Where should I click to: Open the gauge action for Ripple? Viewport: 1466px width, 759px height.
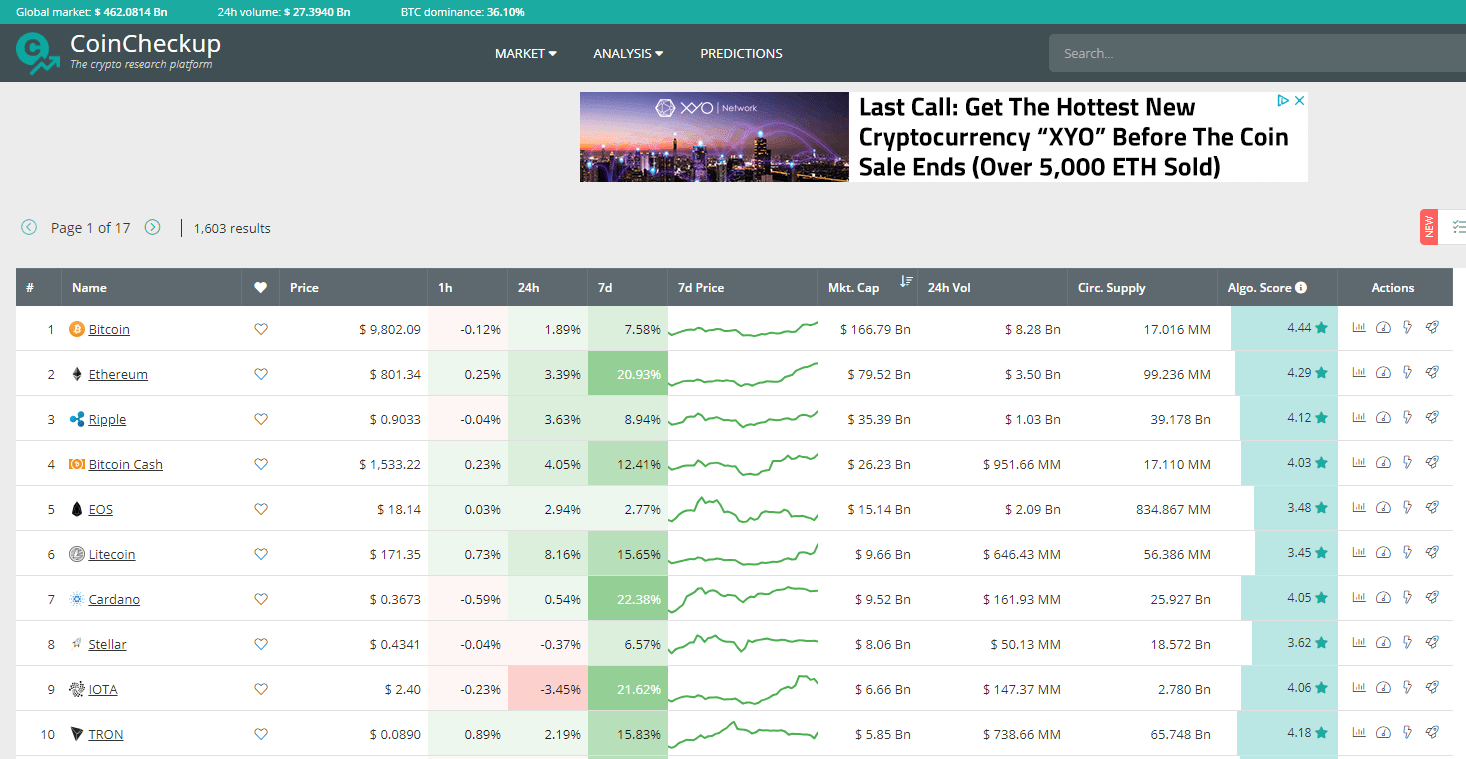point(1383,417)
